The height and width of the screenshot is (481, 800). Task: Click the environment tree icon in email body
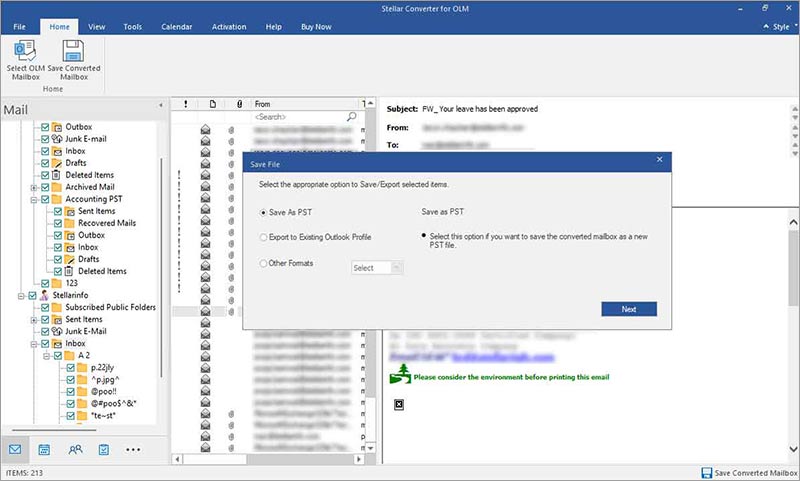[x=400, y=374]
